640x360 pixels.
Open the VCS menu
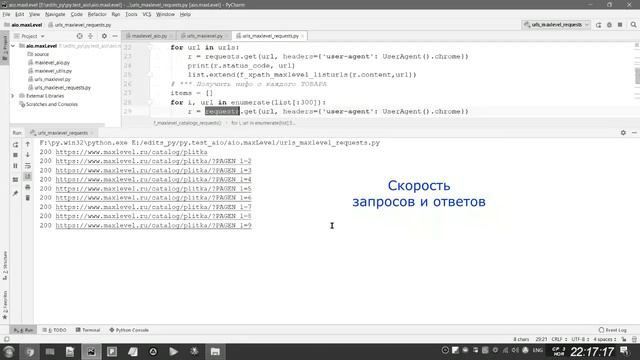pos(147,14)
